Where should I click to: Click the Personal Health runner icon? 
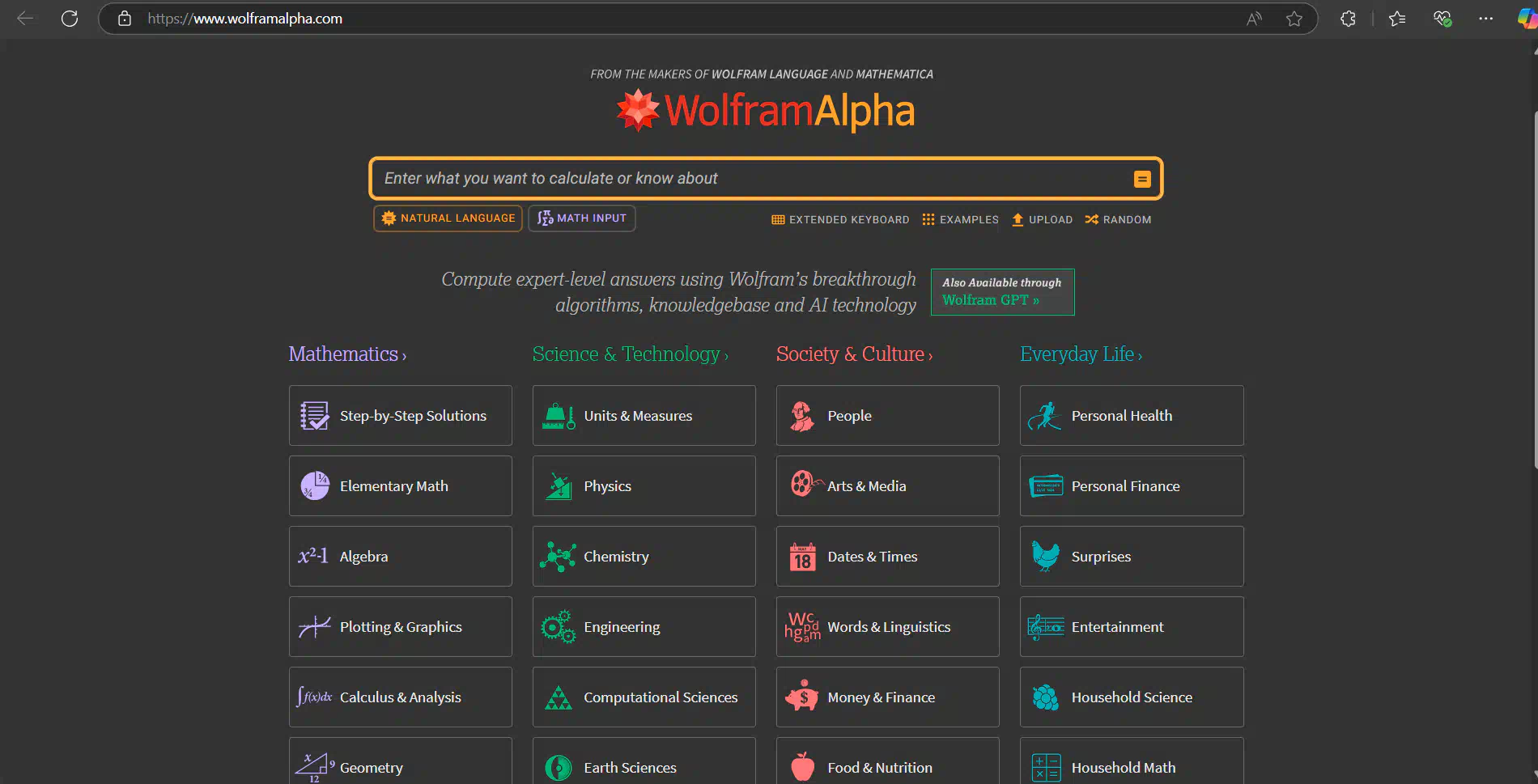(1045, 416)
